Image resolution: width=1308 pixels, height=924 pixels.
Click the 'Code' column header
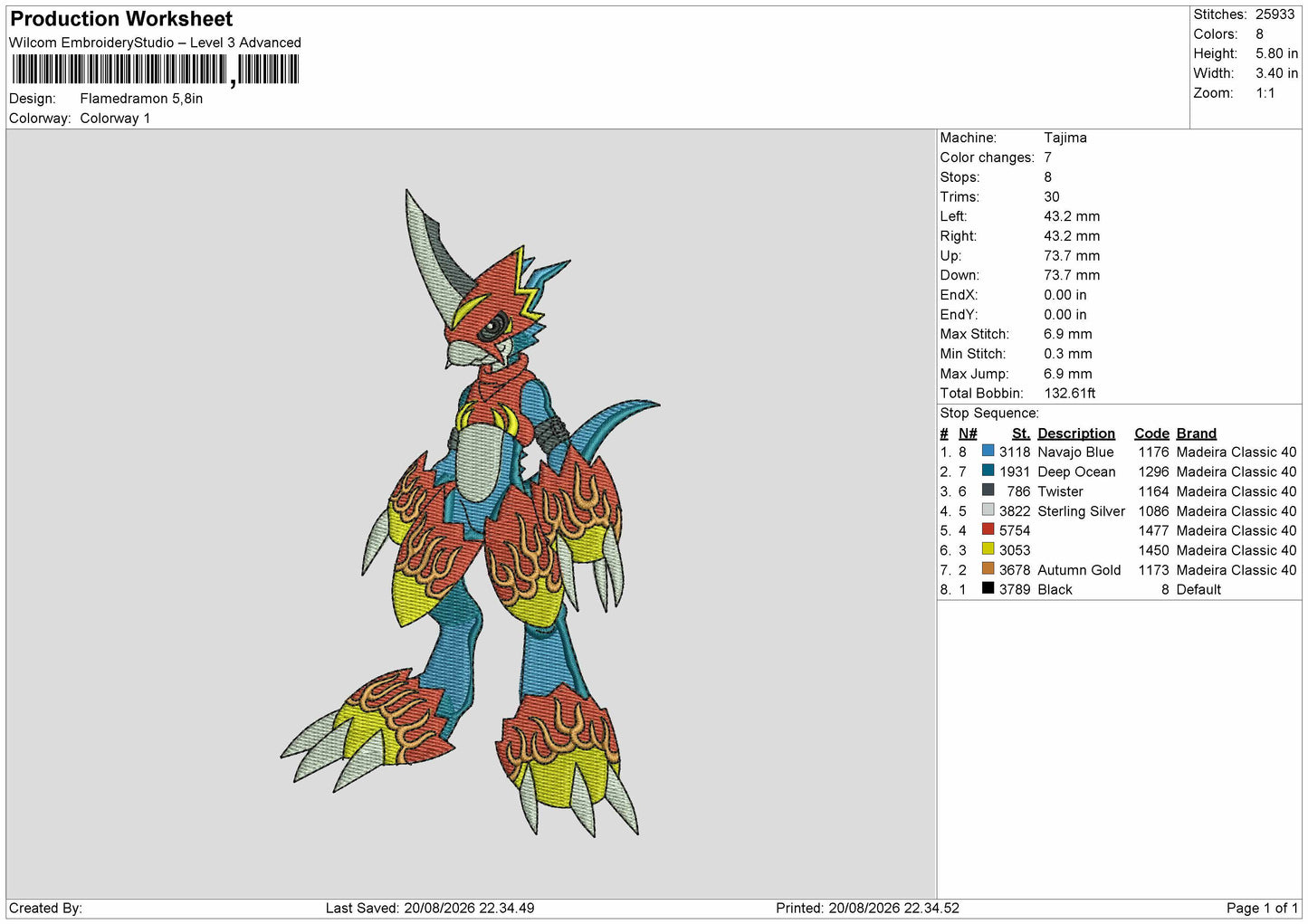click(x=1151, y=433)
